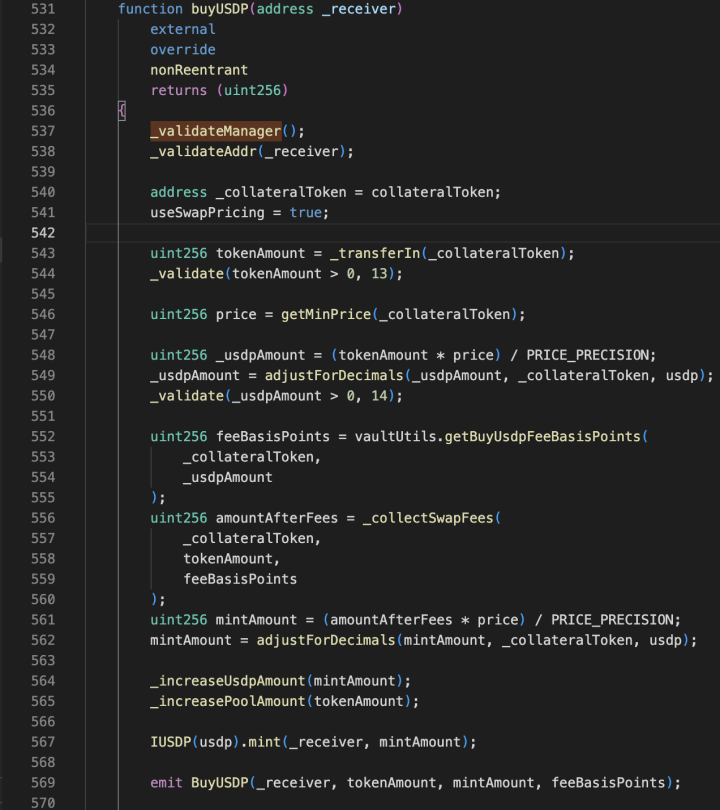Viewport: 720px width, 810px height.
Task: Click the blank current line 542
Action: [x=403, y=233]
